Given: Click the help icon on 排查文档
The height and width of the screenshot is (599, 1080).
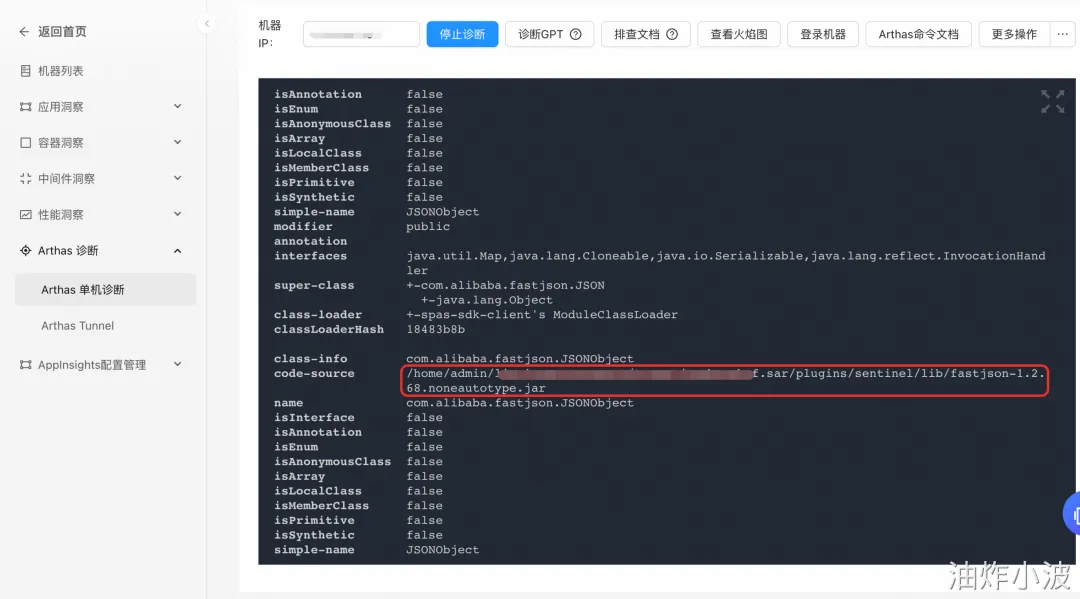Looking at the screenshot, I should [x=672, y=34].
